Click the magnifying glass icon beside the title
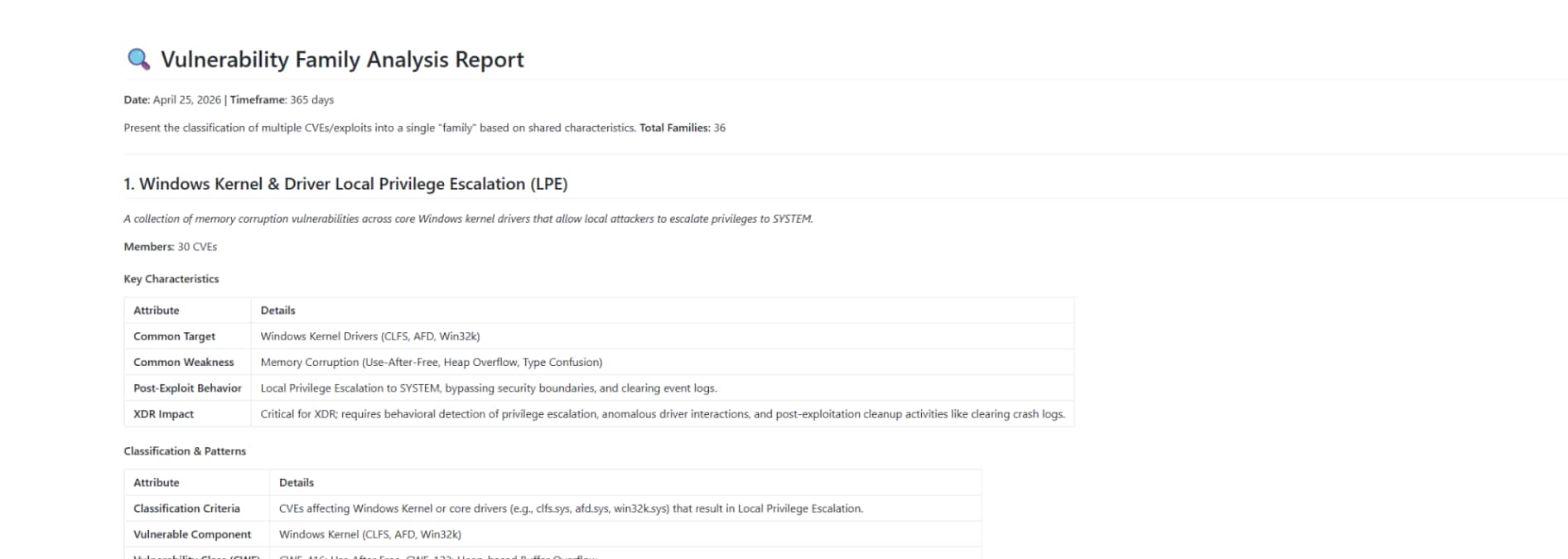This screenshot has width=1568, height=559. coord(138,59)
